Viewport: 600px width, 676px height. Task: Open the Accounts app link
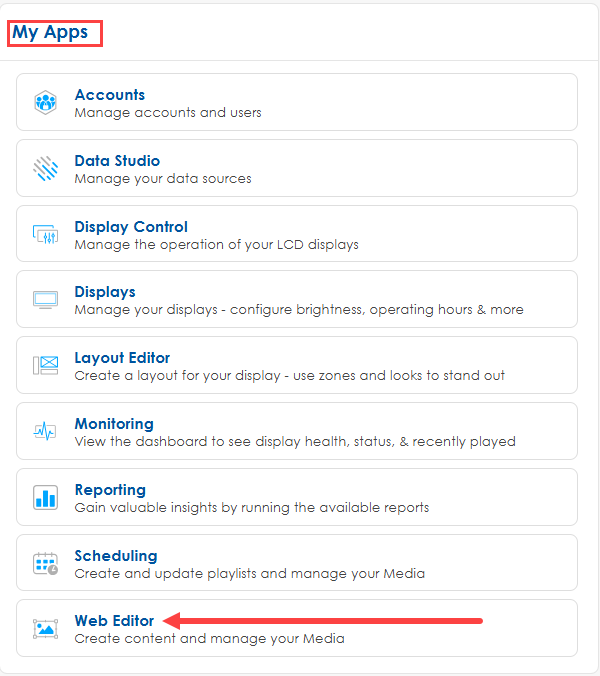109,95
